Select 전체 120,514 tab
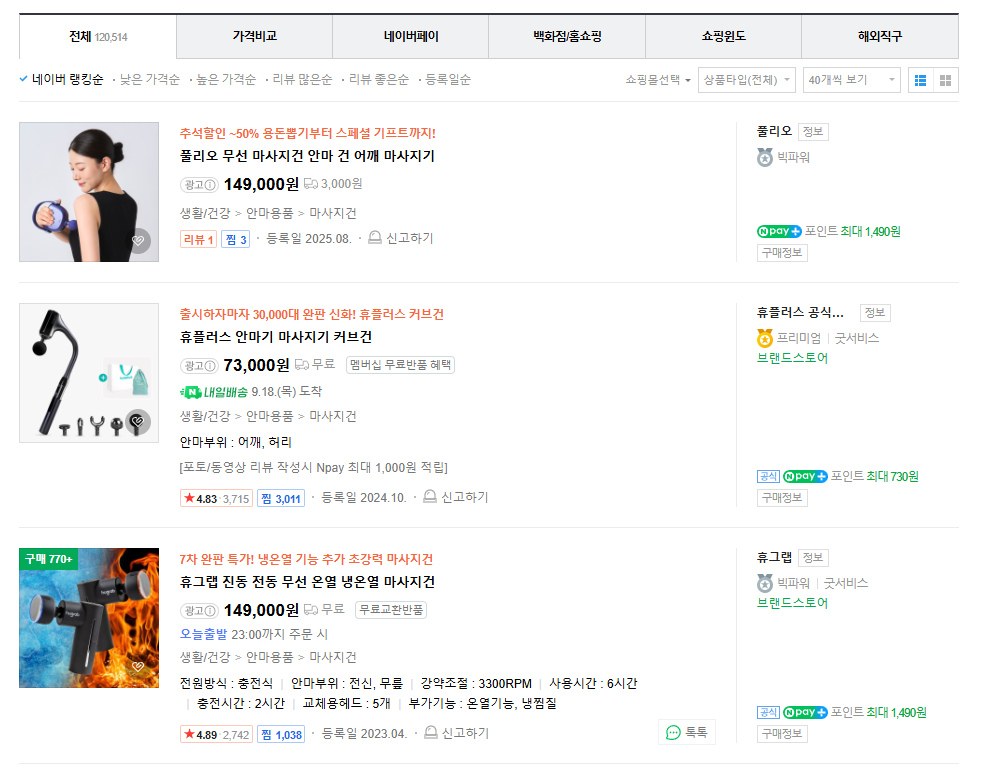Viewport: 983px width, 775px height. point(98,37)
